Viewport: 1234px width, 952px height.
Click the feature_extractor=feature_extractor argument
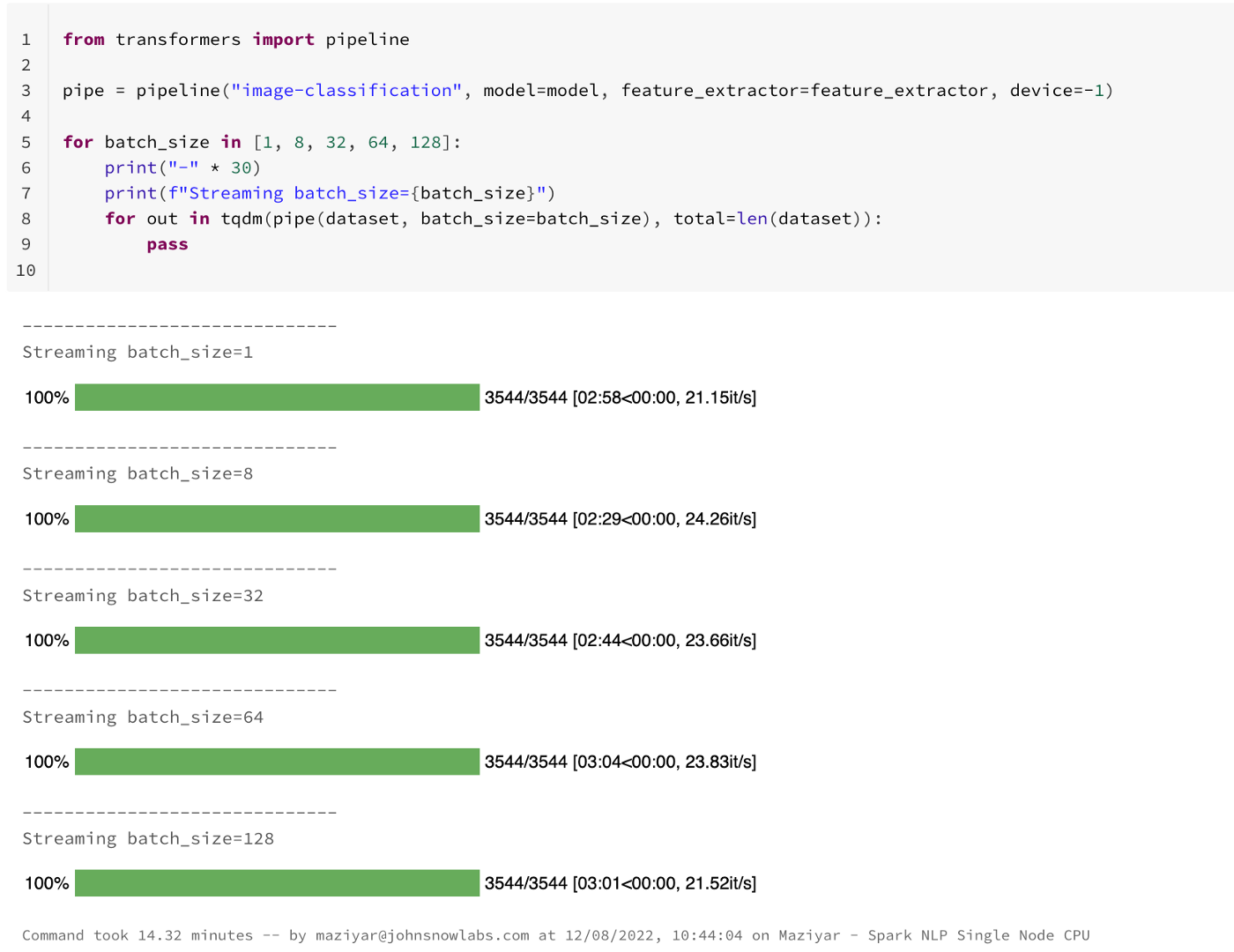805,91
